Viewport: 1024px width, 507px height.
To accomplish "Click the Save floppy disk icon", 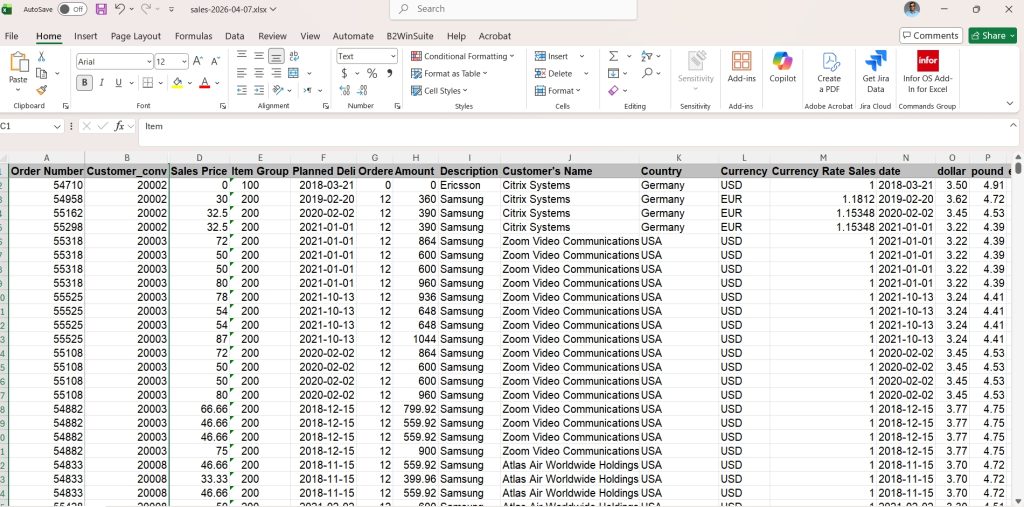I will (101, 9).
